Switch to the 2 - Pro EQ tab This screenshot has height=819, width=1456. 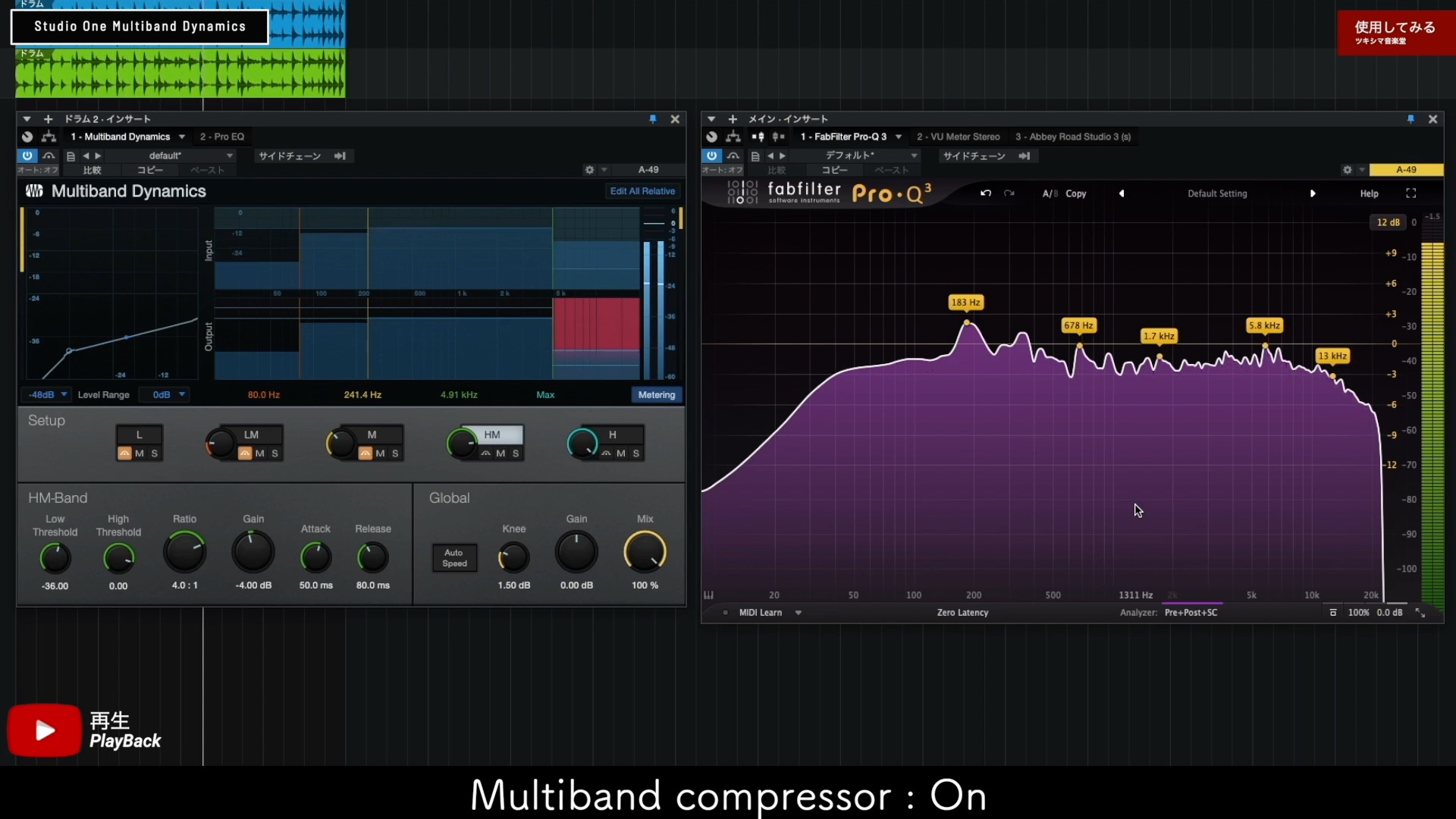click(221, 136)
